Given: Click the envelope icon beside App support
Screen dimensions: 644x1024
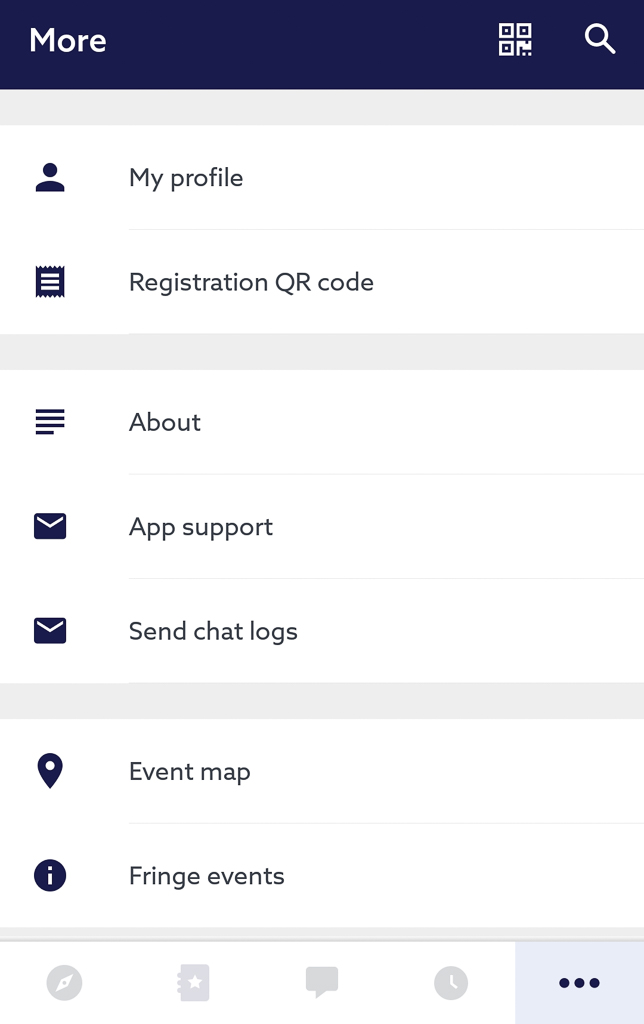Looking at the screenshot, I should pos(50,527).
